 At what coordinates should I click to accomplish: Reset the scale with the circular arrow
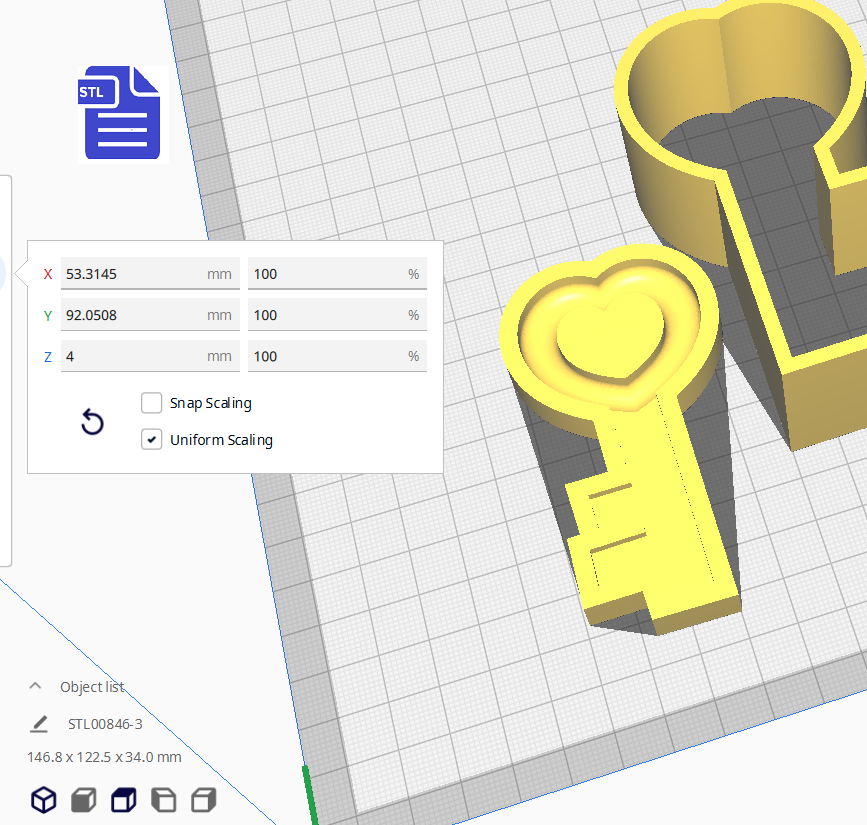point(92,422)
